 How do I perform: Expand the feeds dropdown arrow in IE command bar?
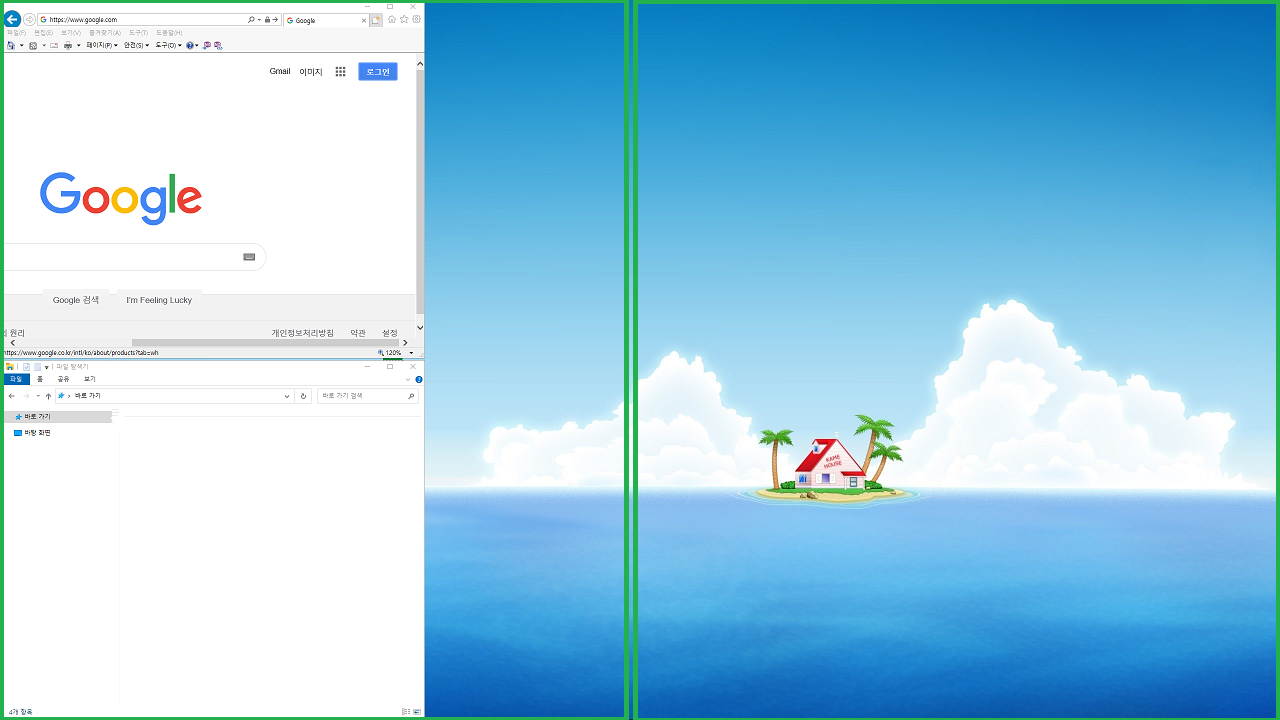[x=44, y=45]
